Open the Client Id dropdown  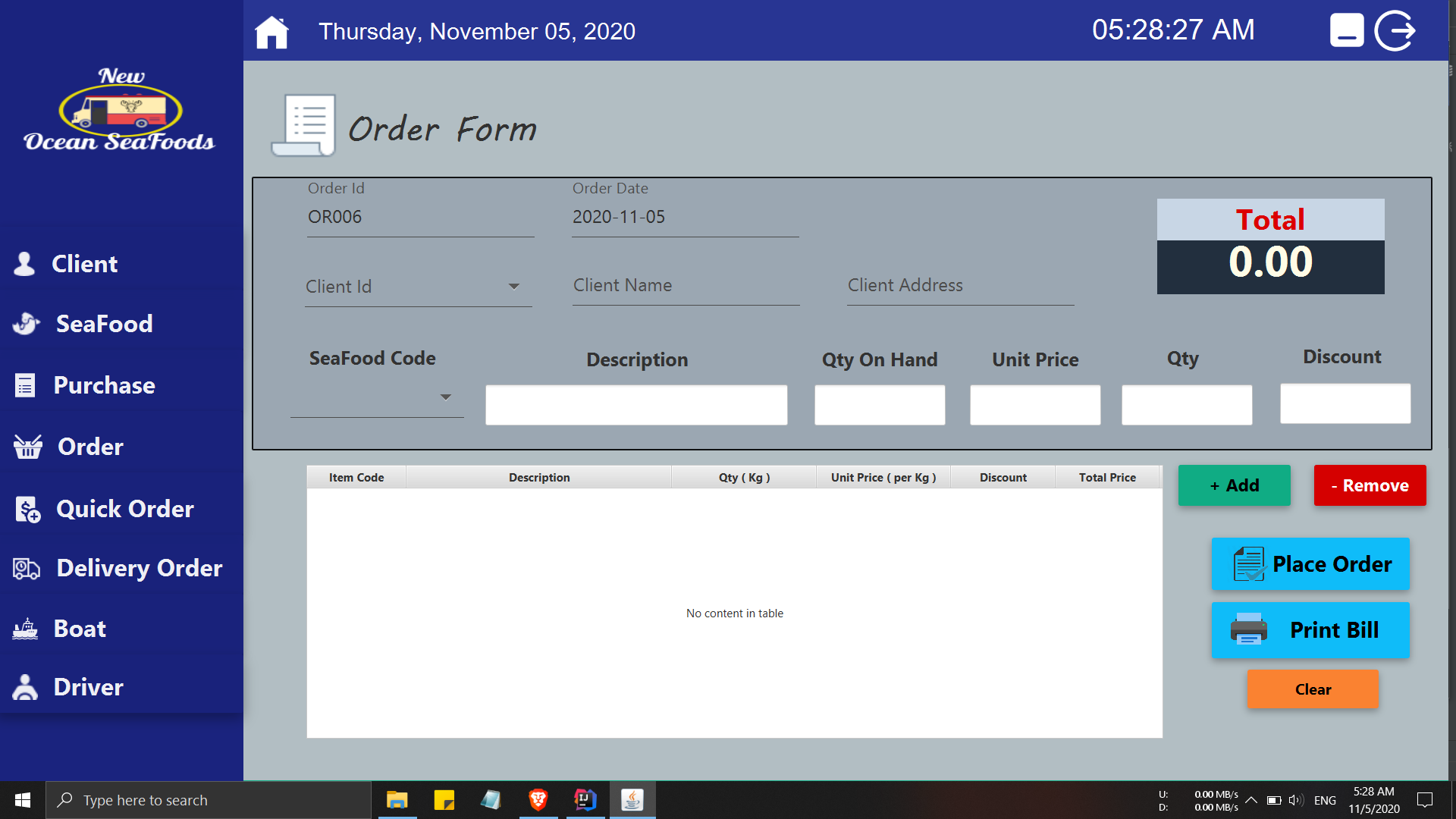pos(514,287)
